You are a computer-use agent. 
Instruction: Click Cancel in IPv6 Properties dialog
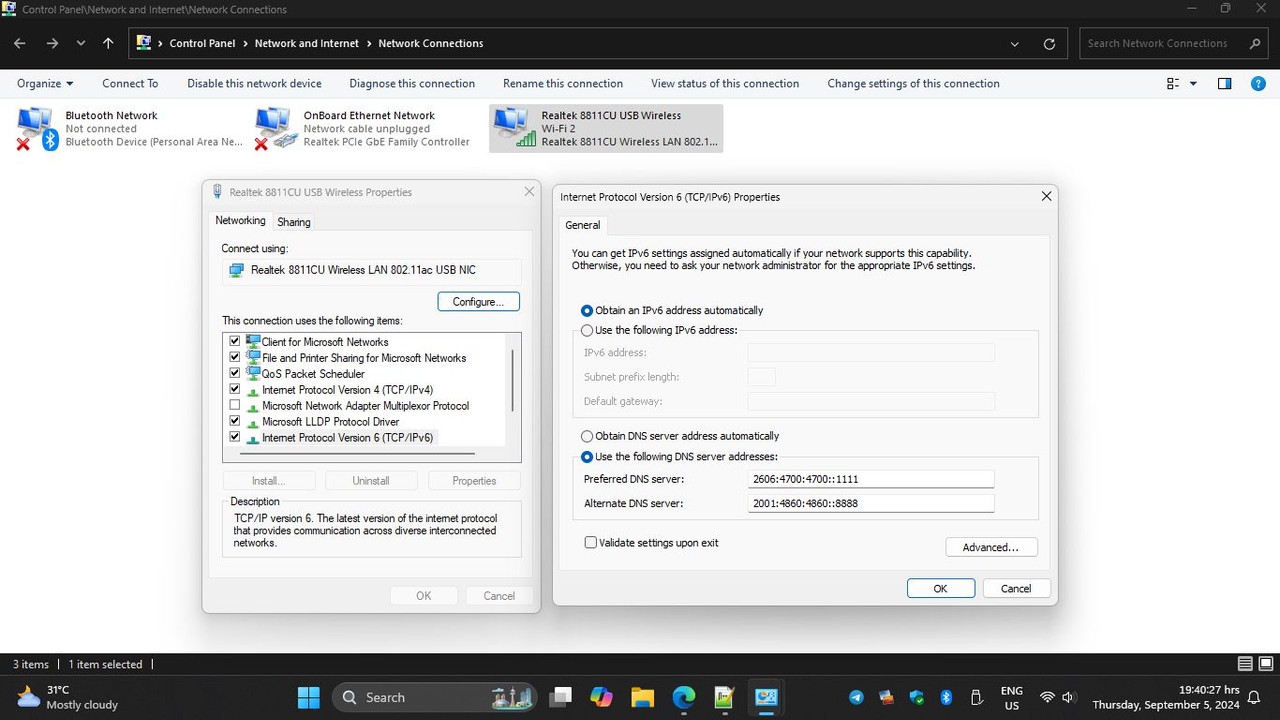[1016, 588]
